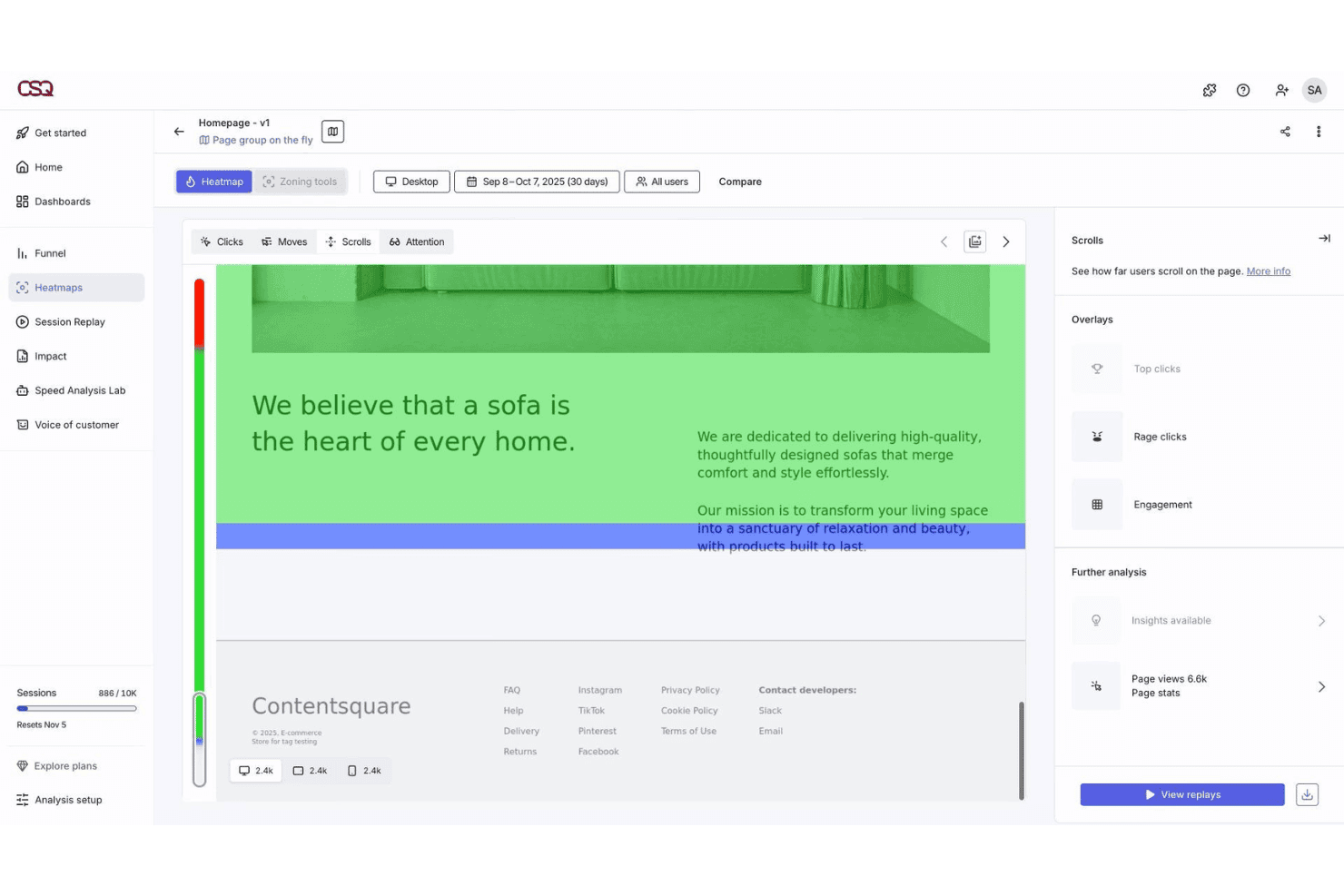1344x896 pixels.
Task: Select the Moves heatmap tab
Action: (x=284, y=241)
